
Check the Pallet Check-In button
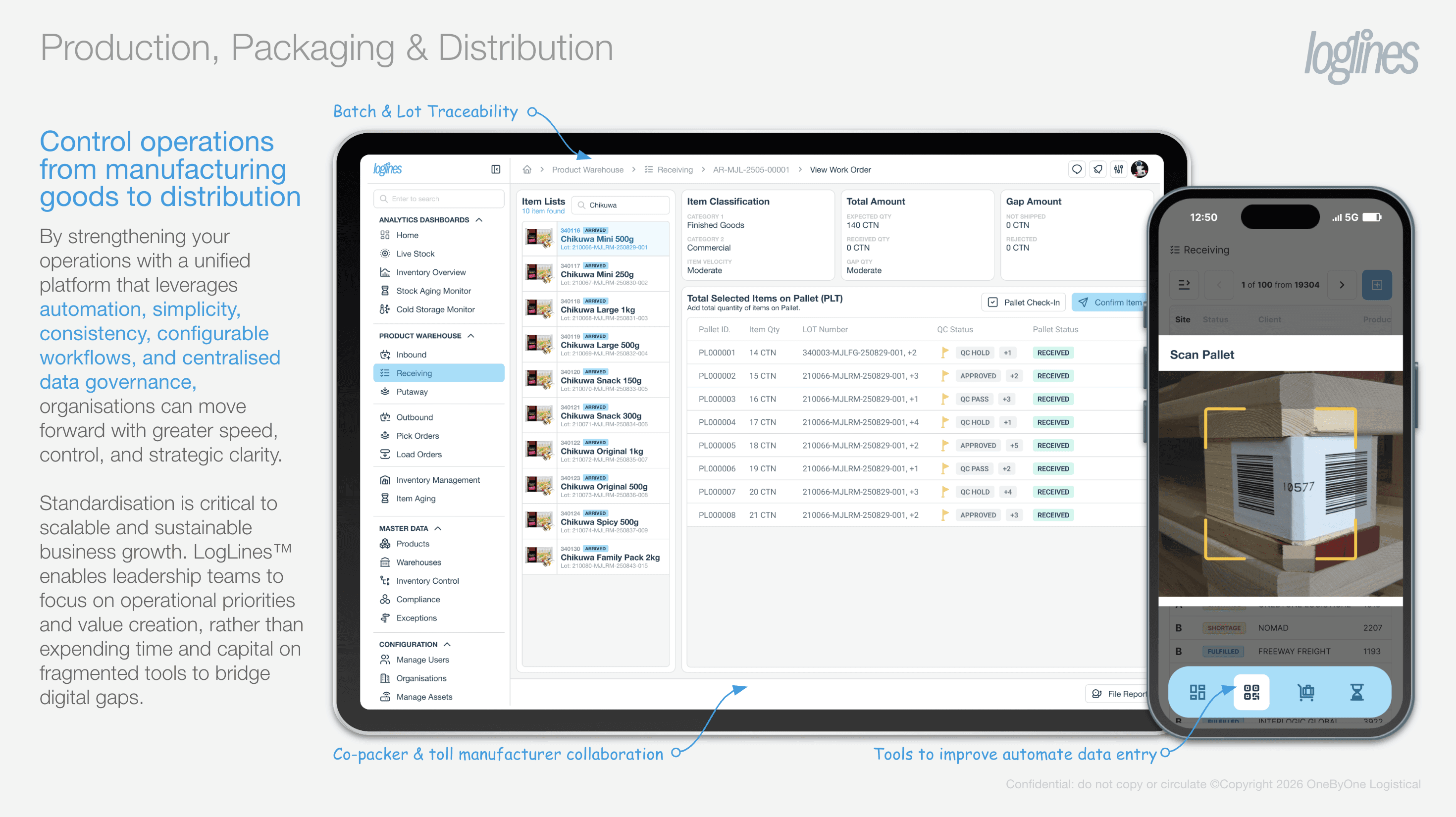1024,302
